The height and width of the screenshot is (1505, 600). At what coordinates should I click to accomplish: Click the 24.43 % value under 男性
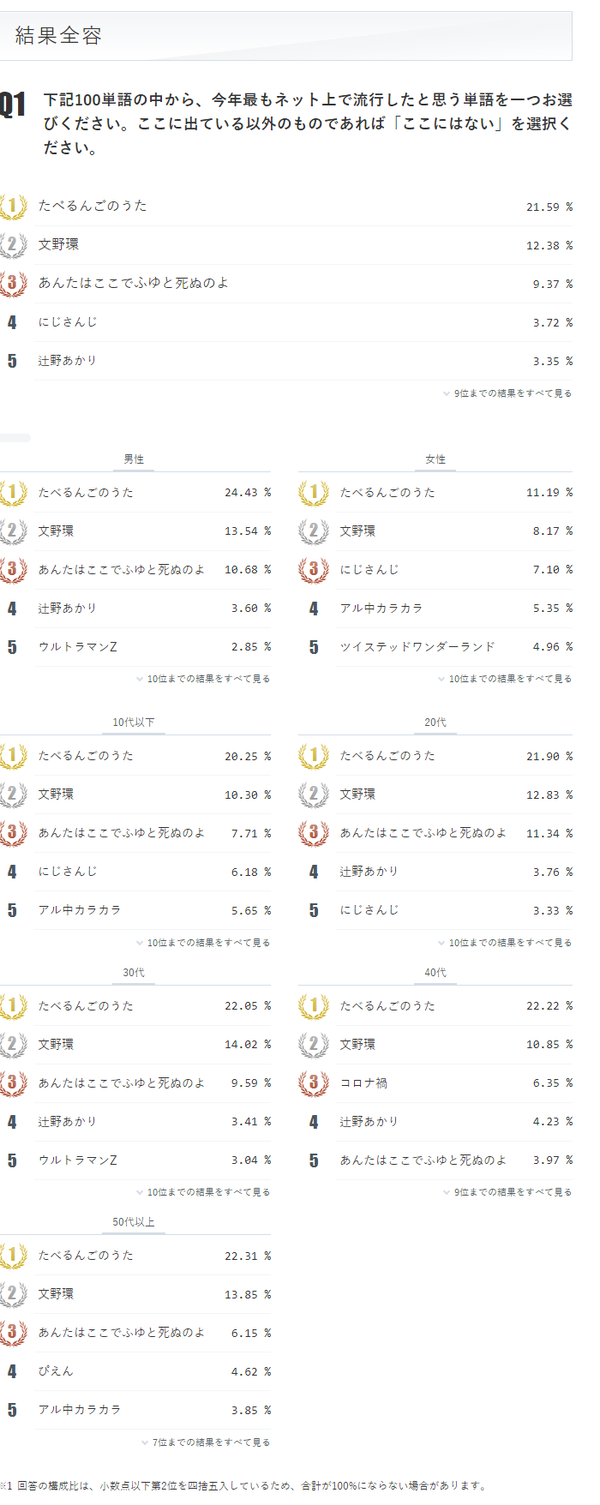pyautogui.click(x=248, y=493)
